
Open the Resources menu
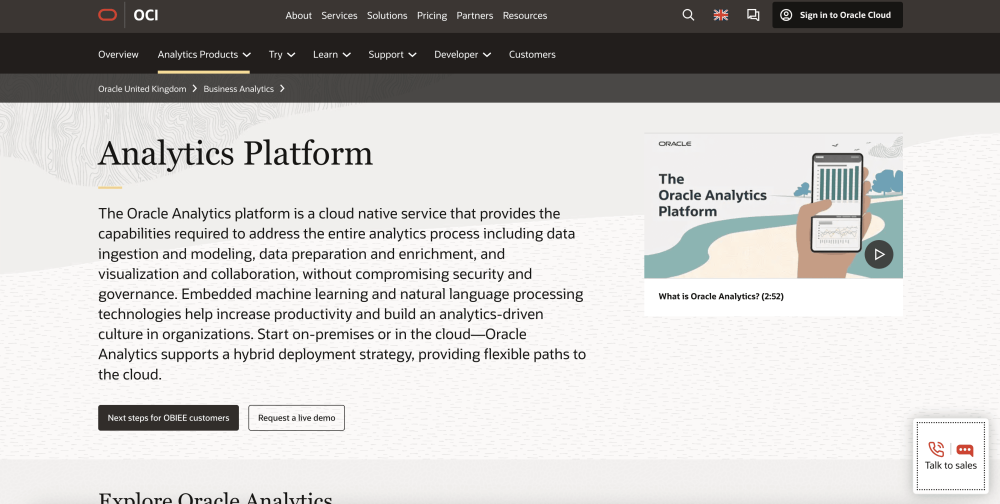[x=525, y=15]
